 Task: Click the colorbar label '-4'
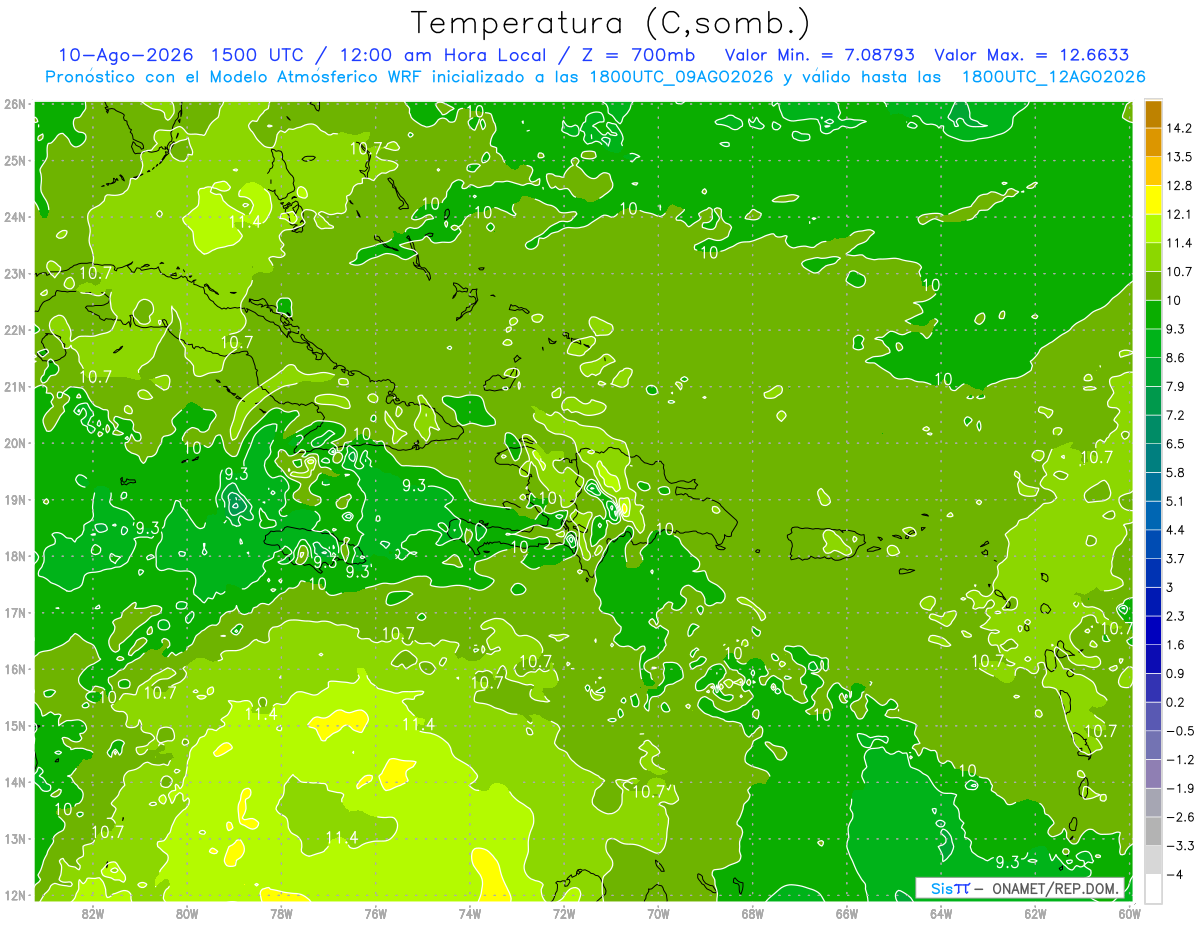tap(1175, 873)
